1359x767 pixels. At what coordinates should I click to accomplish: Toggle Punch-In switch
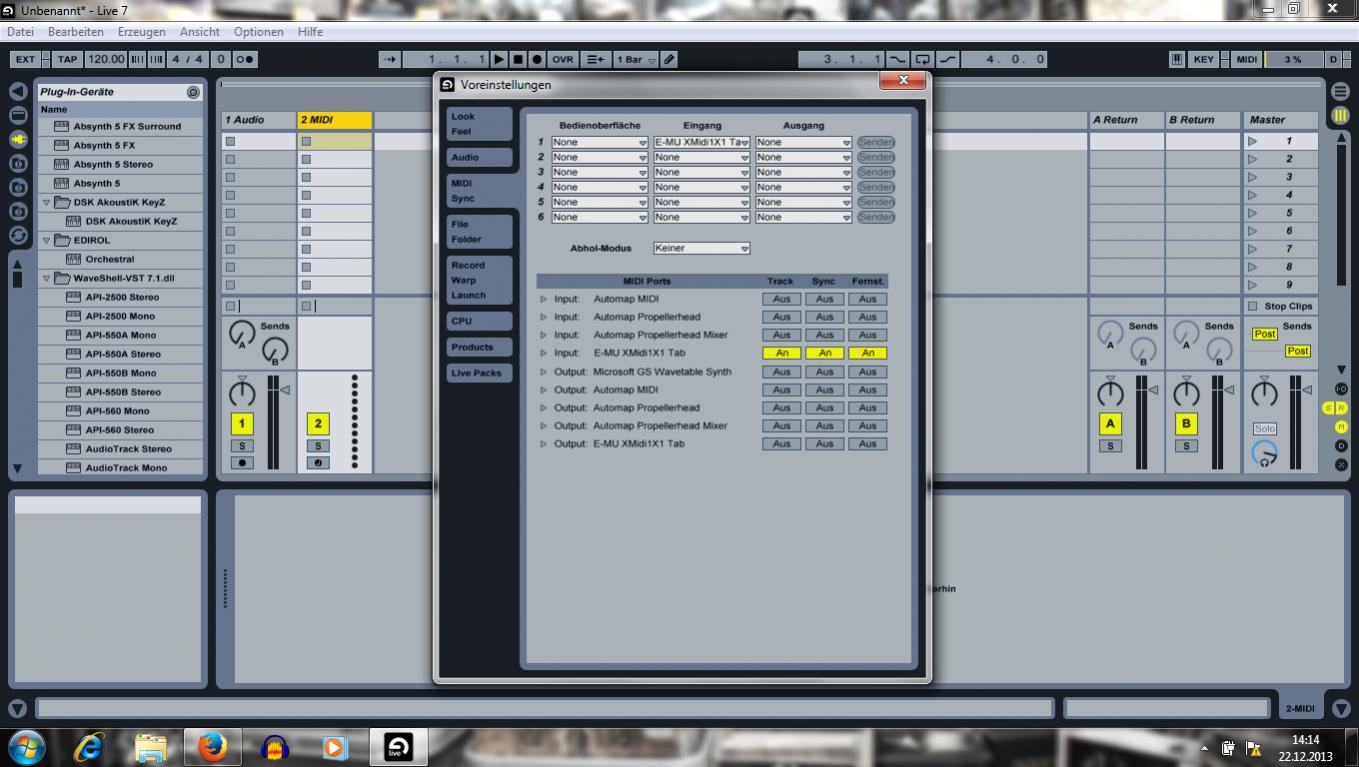pyautogui.click(x=898, y=59)
